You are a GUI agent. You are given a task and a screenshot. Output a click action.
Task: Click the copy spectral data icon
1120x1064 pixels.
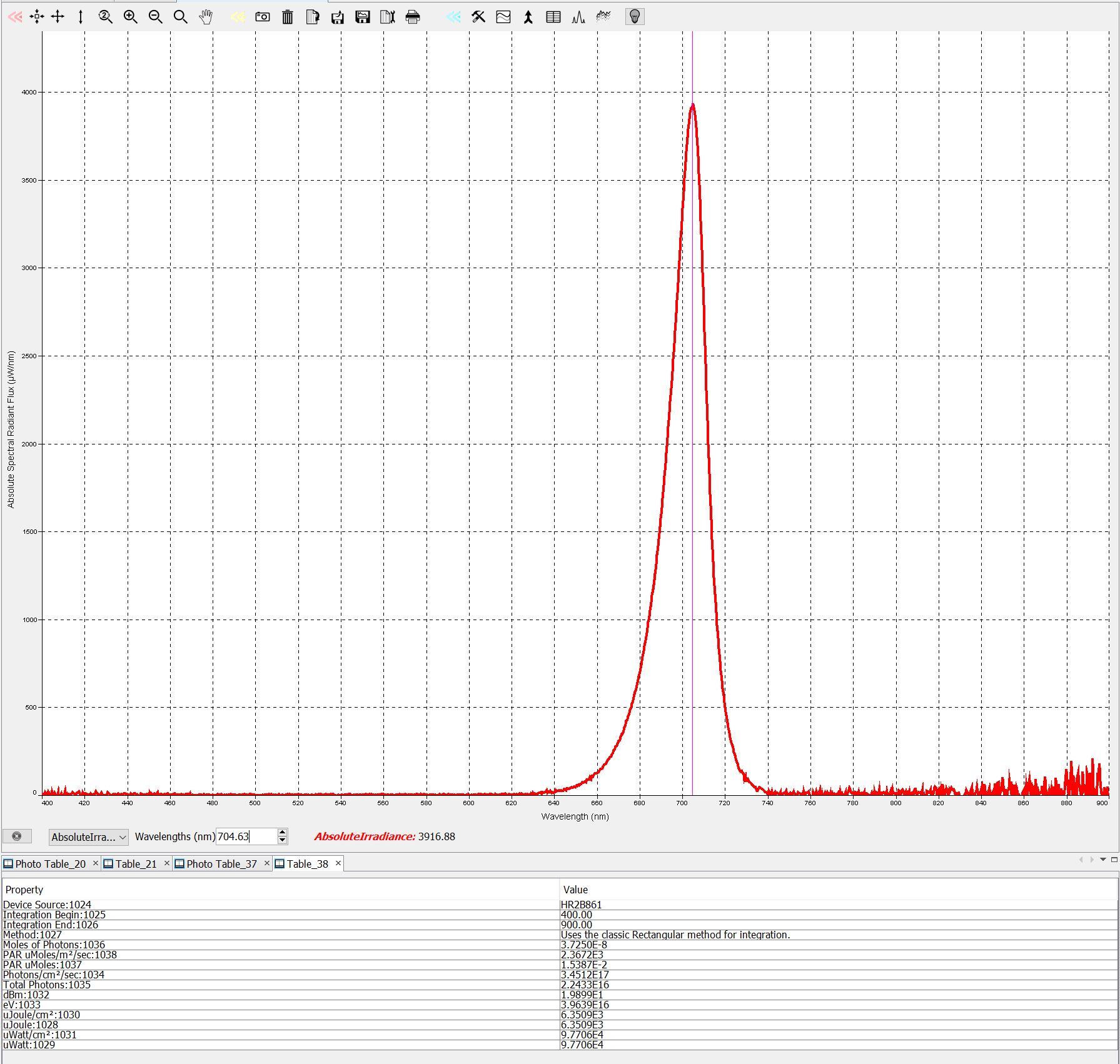tap(313, 17)
